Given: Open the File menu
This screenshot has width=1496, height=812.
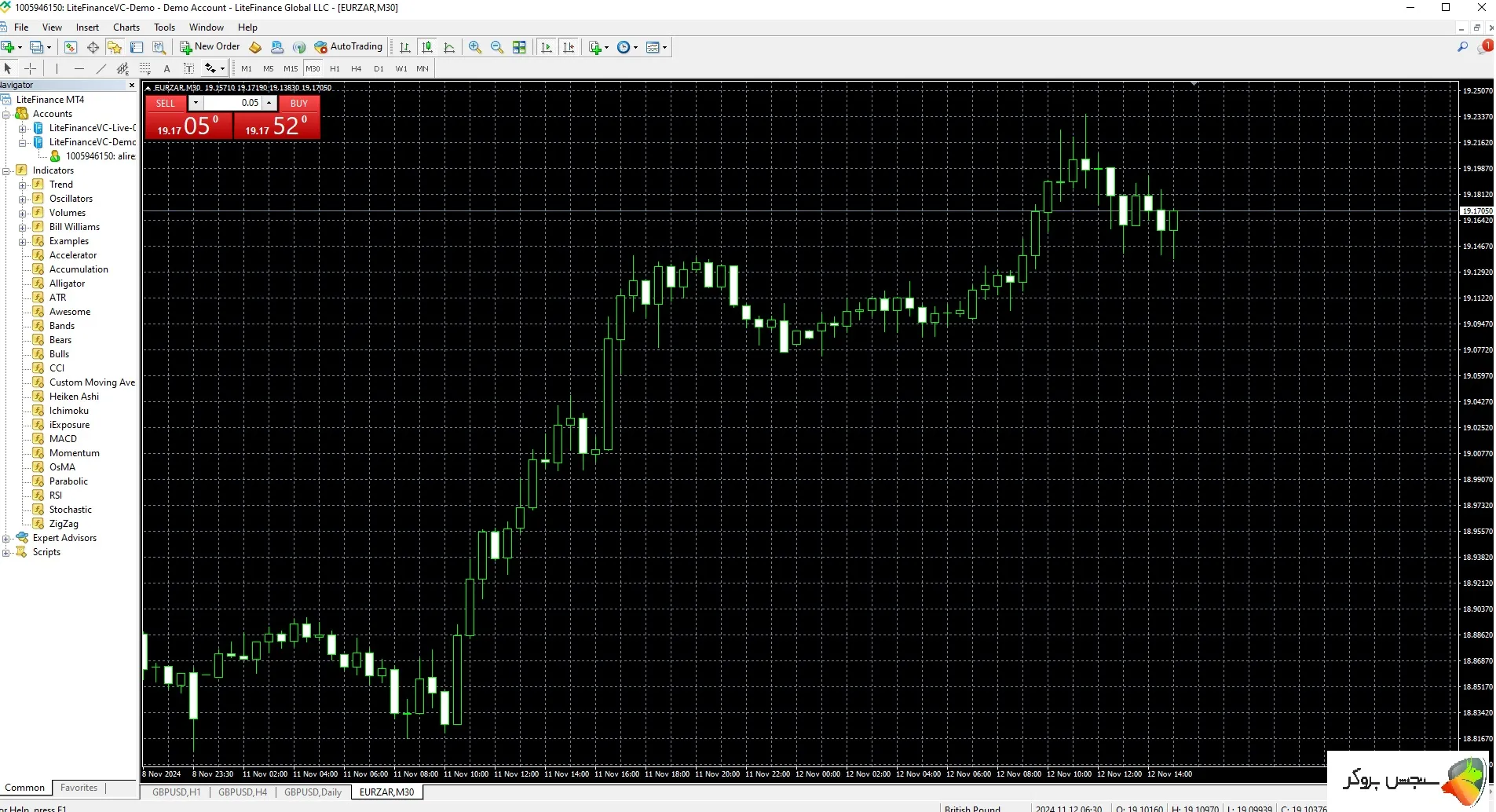Looking at the screenshot, I should [21, 27].
